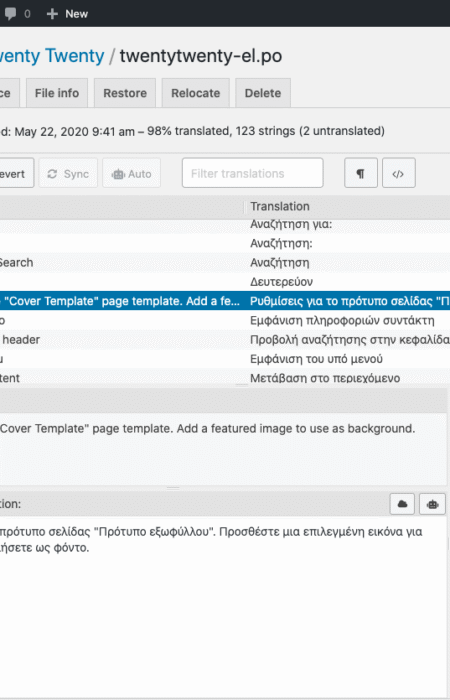This screenshot has width=450, height=700.
Task: Click the Sync button
Action: [x=68, y=173]
